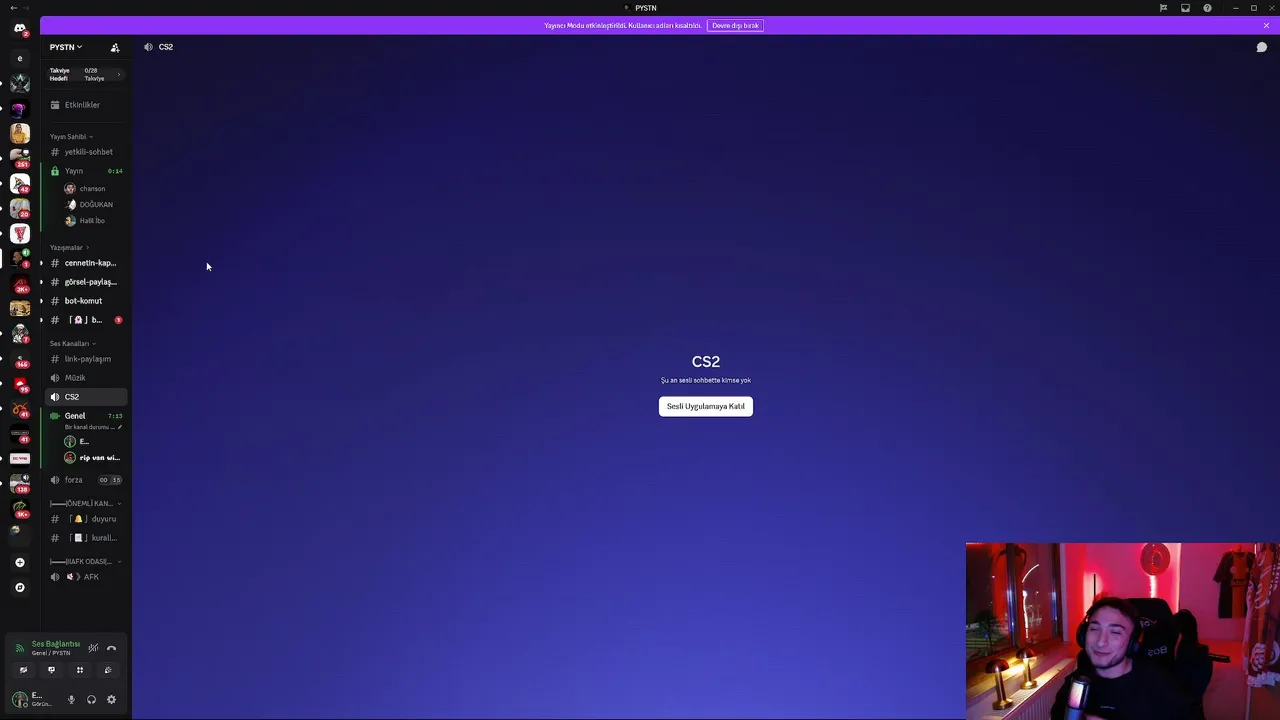Open the PYSTN server dropdown menu
1280x720 pixels.
67,47
